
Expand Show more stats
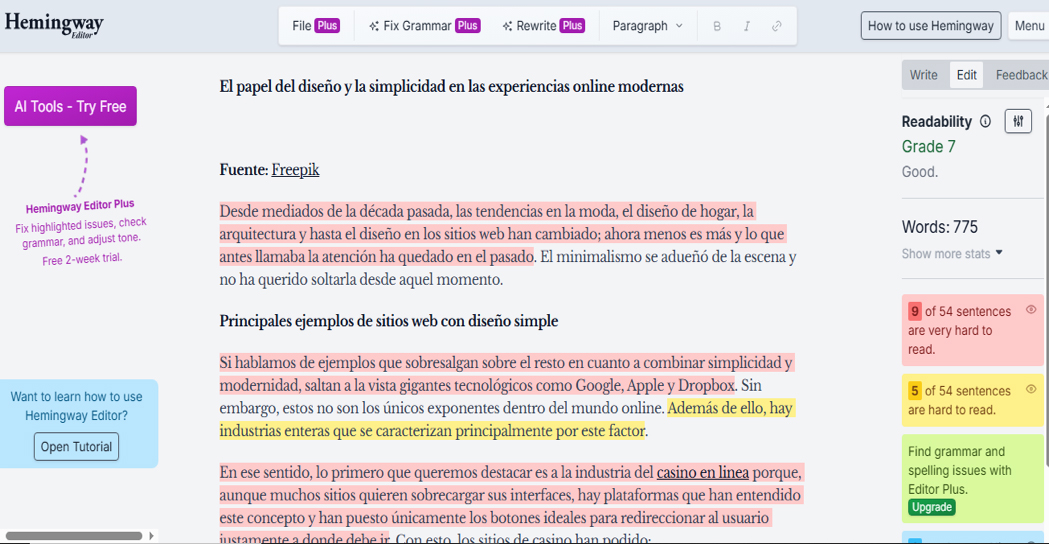click(x=952, y=254)
